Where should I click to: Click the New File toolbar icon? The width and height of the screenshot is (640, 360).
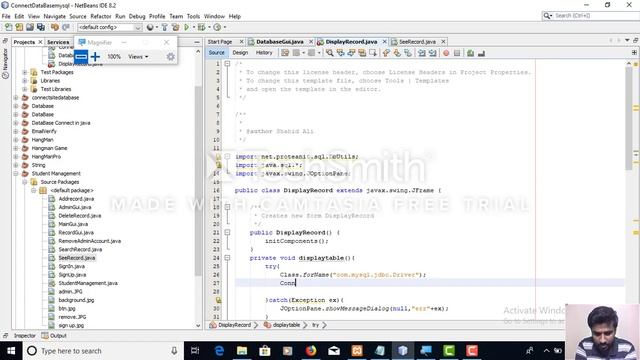(8, 27)
